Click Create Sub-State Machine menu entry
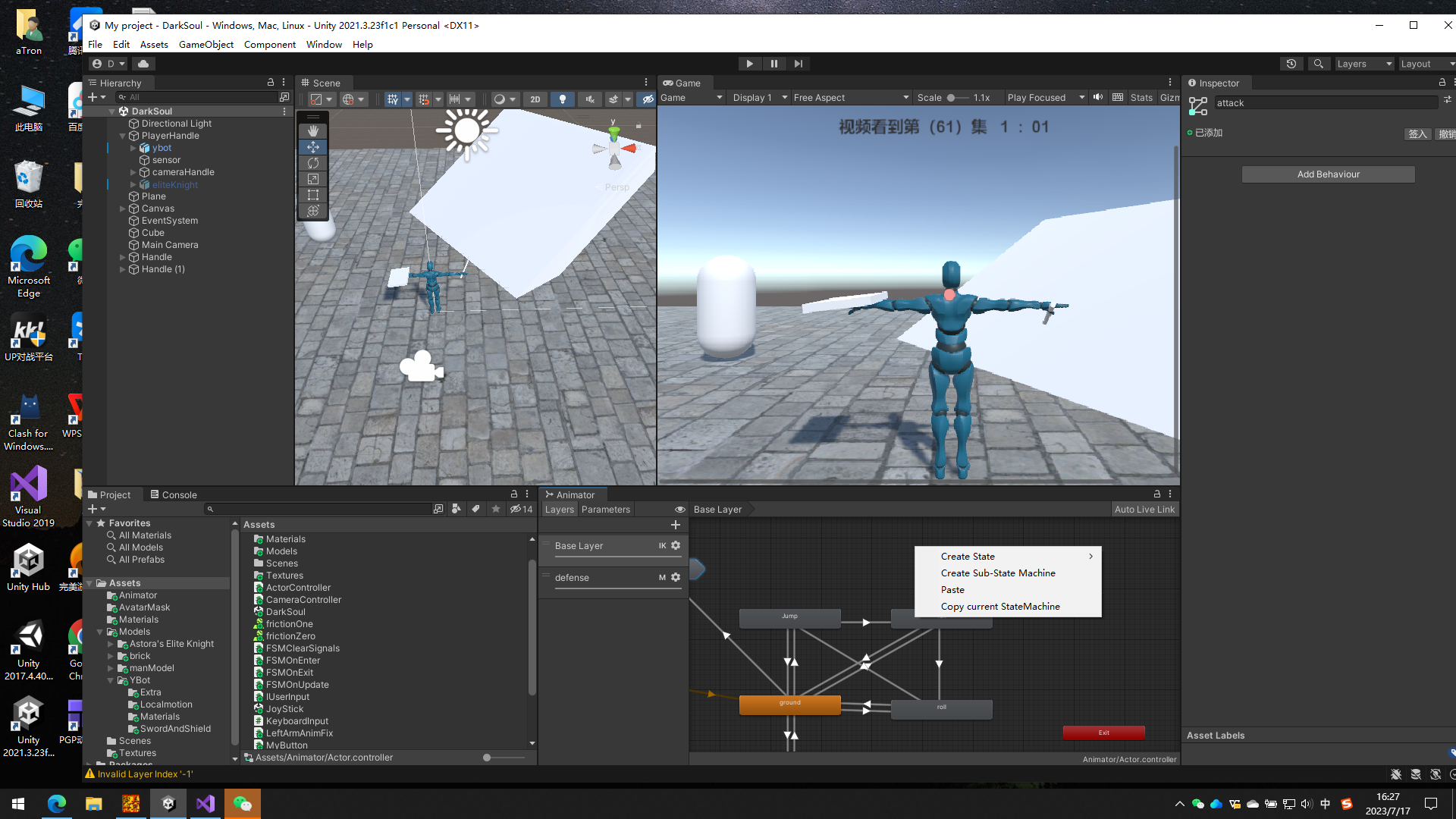The height and width of the screenshot is (819, 1456). [997, 573]
